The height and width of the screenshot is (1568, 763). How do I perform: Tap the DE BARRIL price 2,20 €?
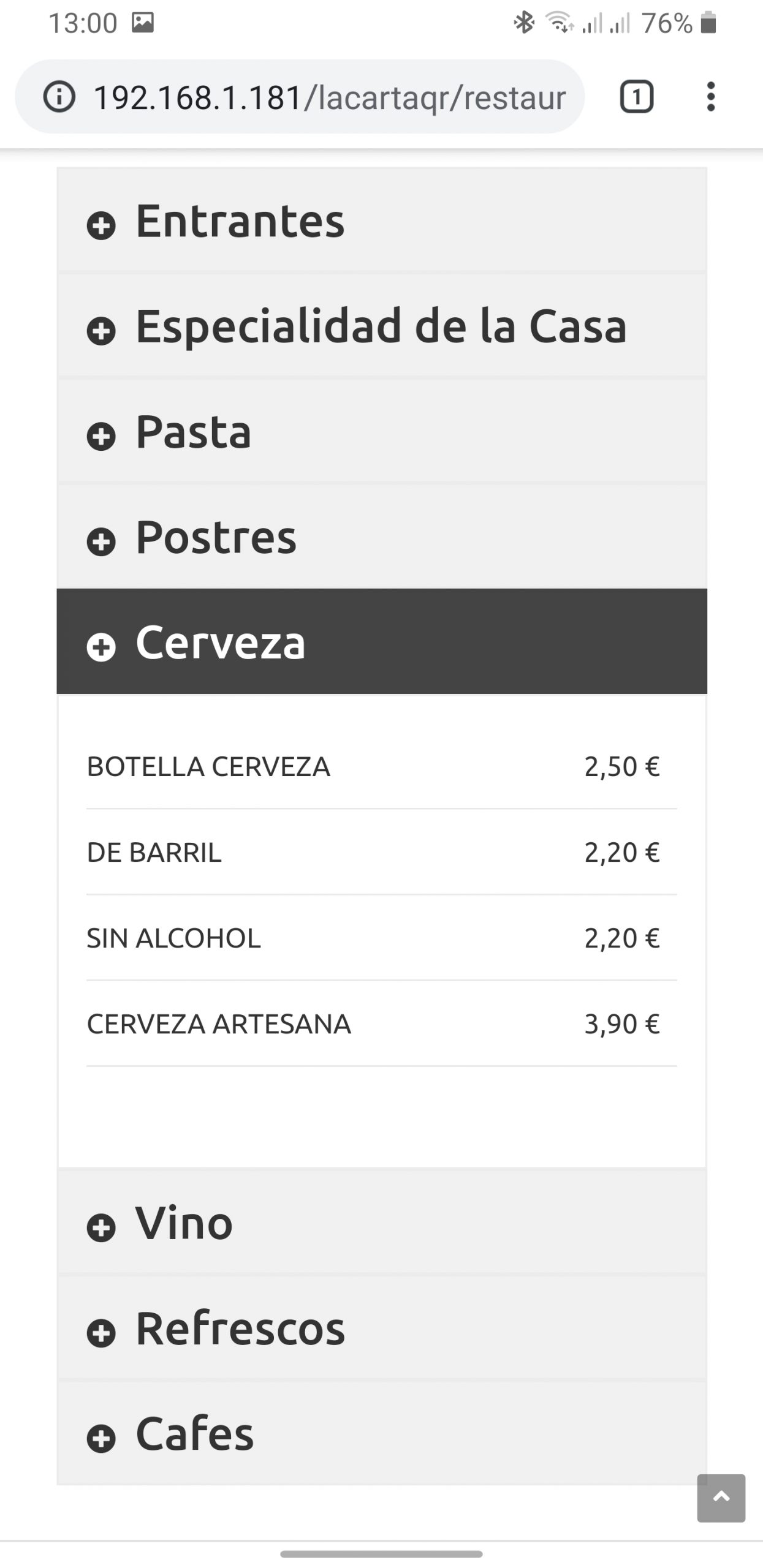[622, 852]
